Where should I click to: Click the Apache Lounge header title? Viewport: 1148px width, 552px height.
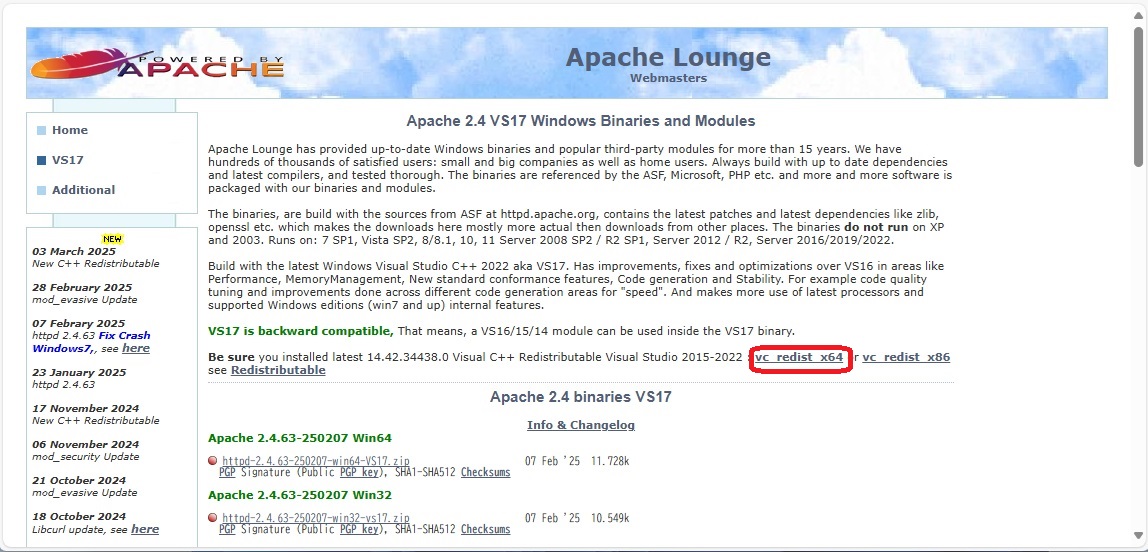pyautogui.click(x=668, y=57)
